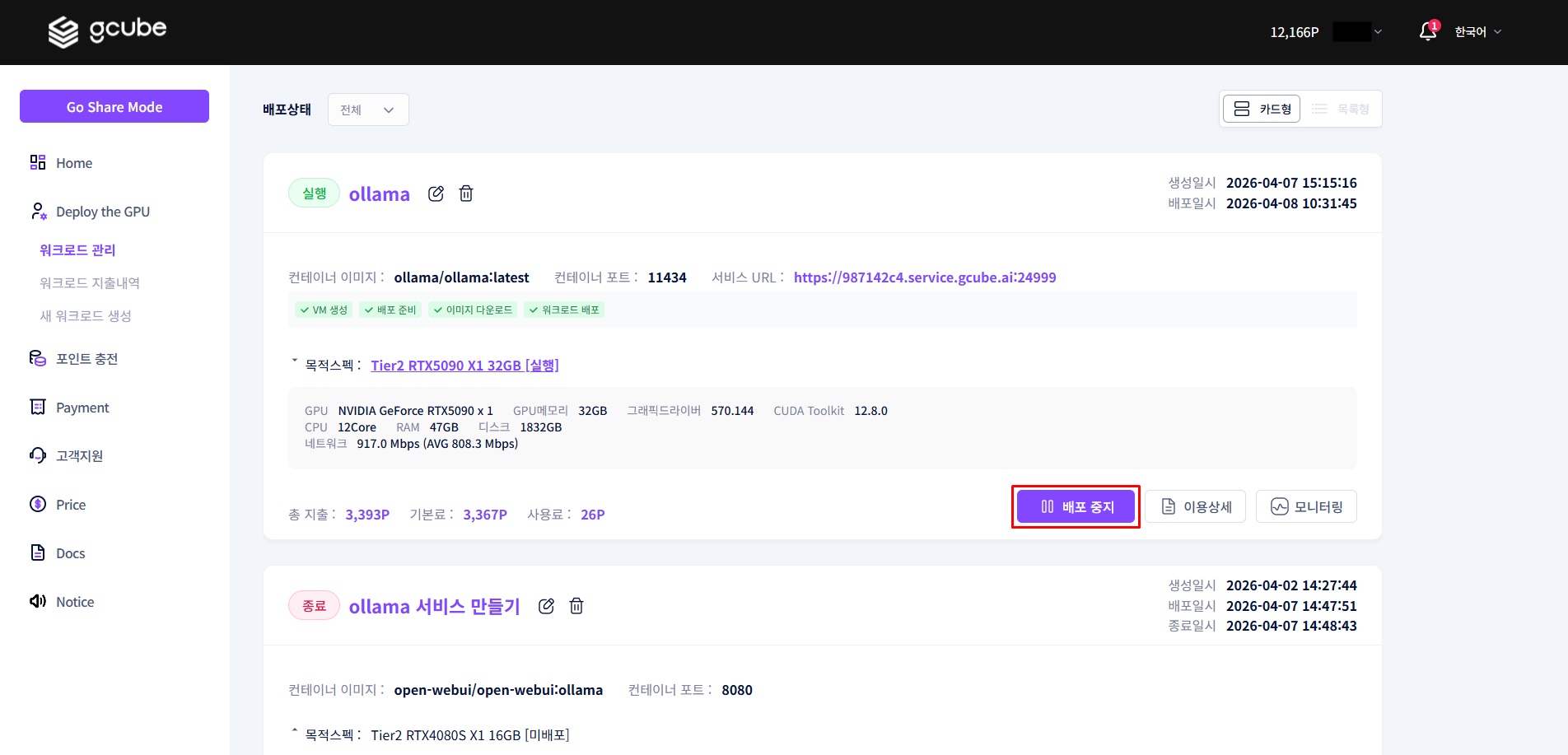This screenshot has width=1568, height=755.
Task: Click the 이미지 다운로드 step tag
Action: [473, 310]
